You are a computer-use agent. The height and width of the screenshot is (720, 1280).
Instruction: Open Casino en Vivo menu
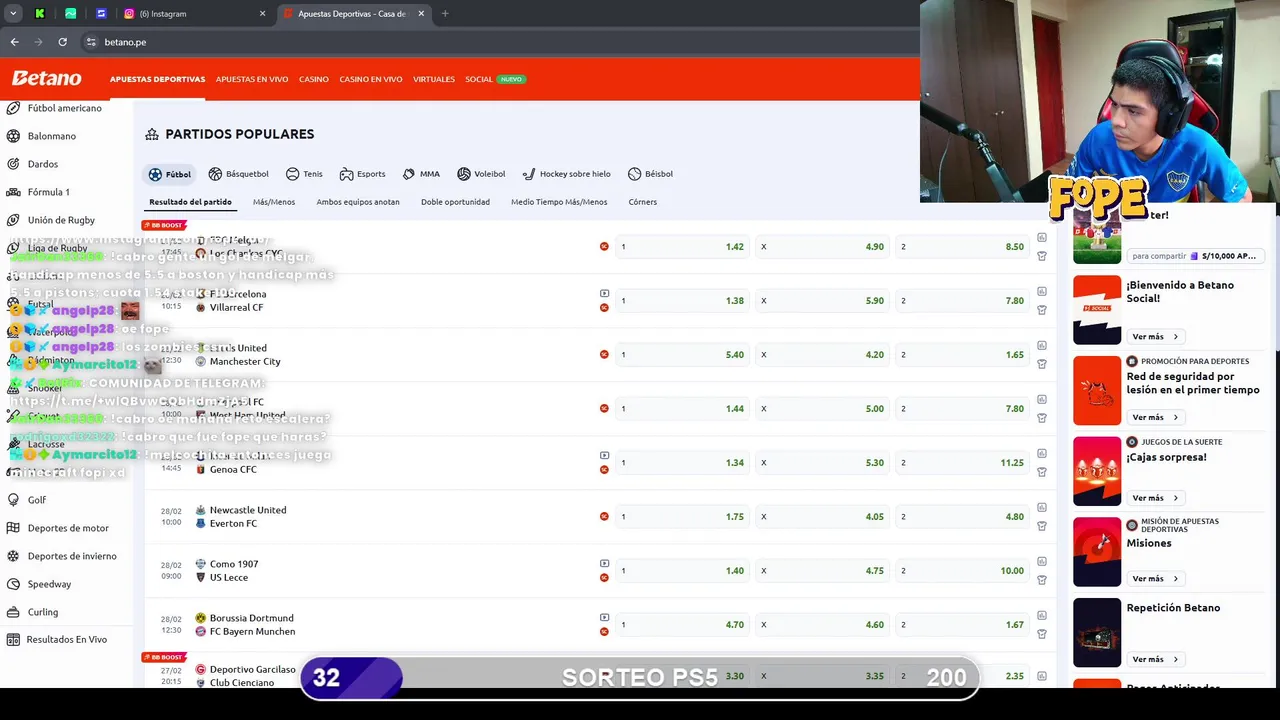coord(370,79)
